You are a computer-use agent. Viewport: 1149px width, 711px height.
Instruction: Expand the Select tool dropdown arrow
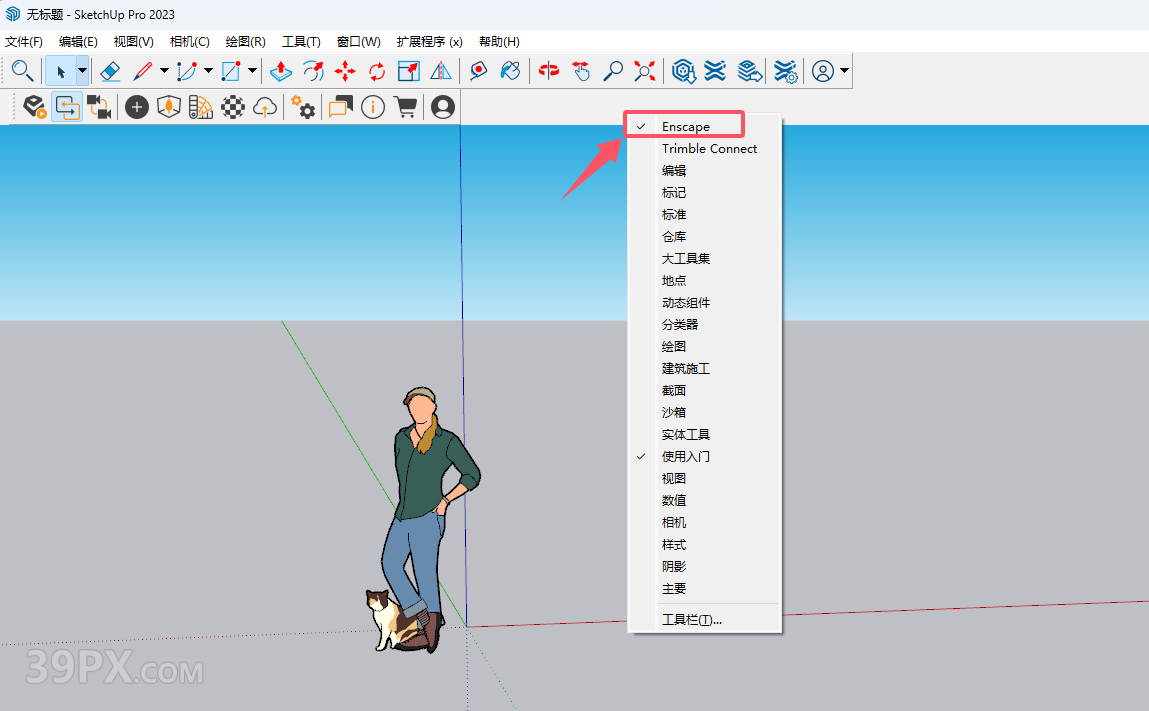tap(82, 71)
